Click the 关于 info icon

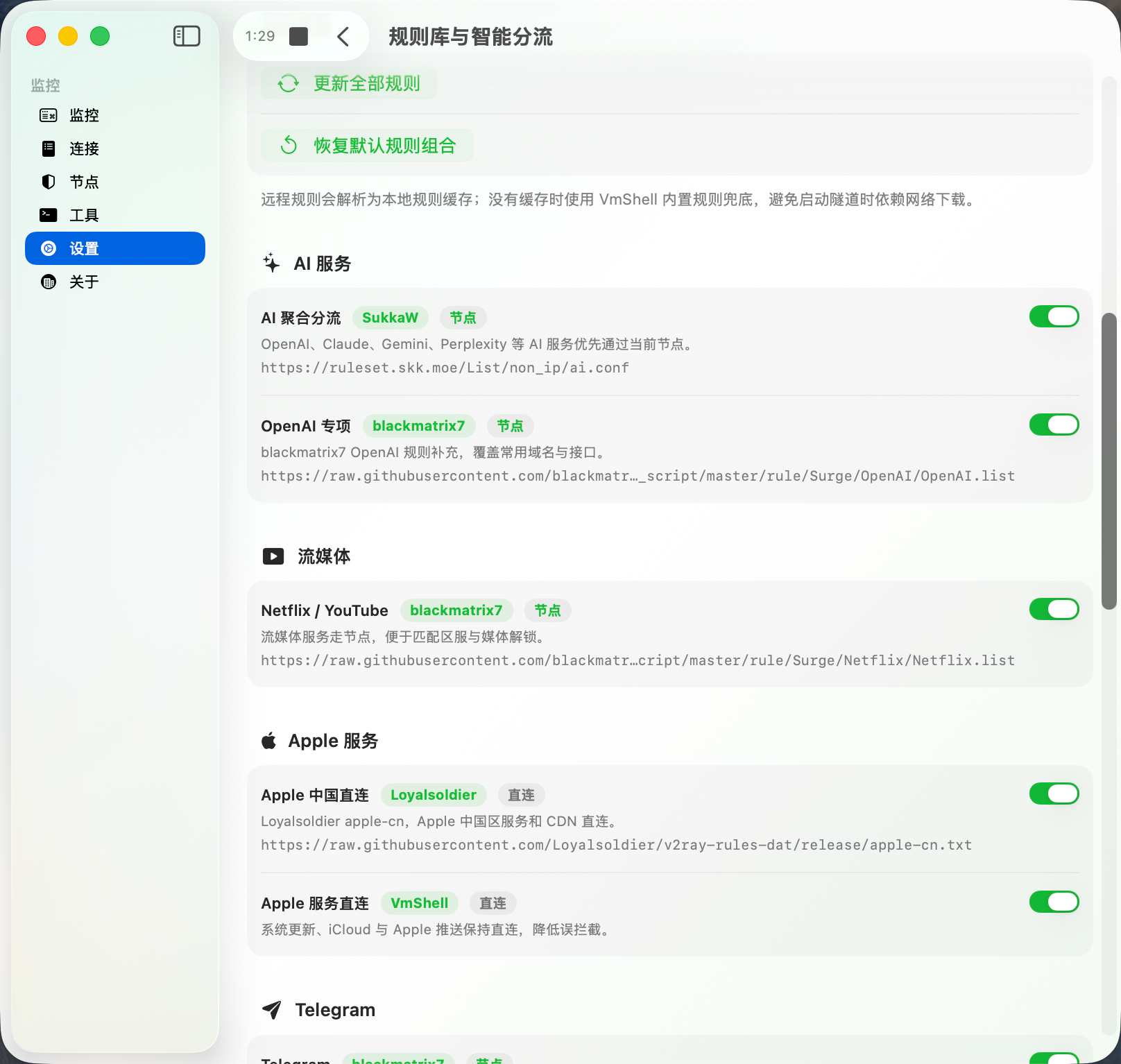(49, 282)
